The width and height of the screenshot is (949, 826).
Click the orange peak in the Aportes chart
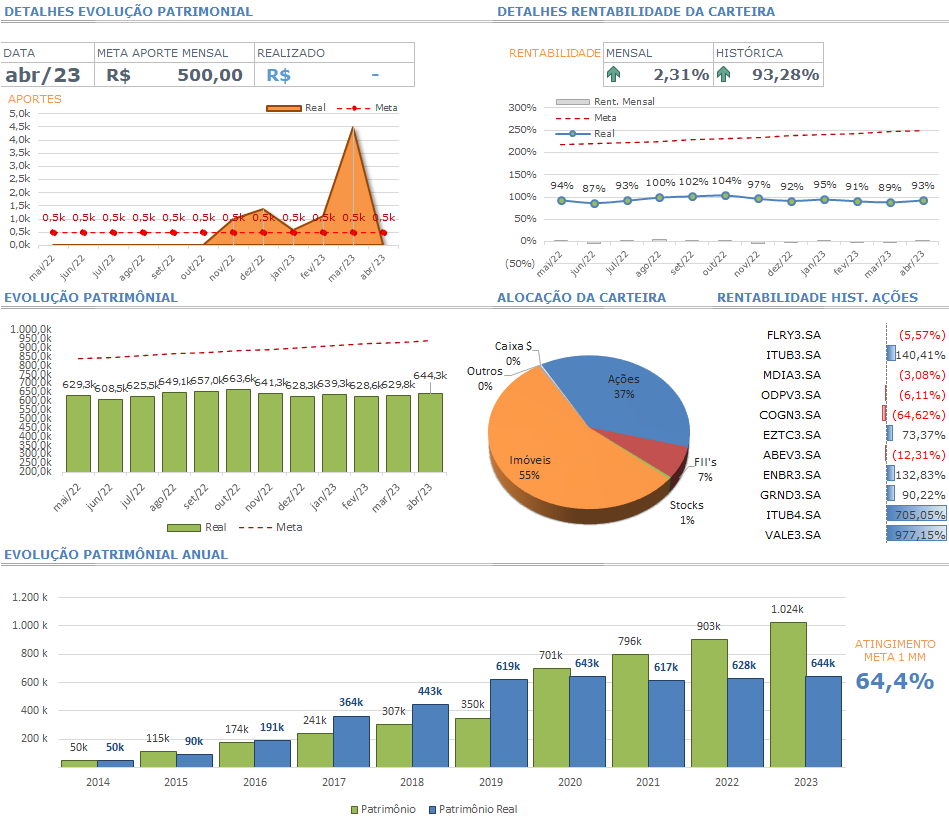pyautogui.click(x=353, y=128)
